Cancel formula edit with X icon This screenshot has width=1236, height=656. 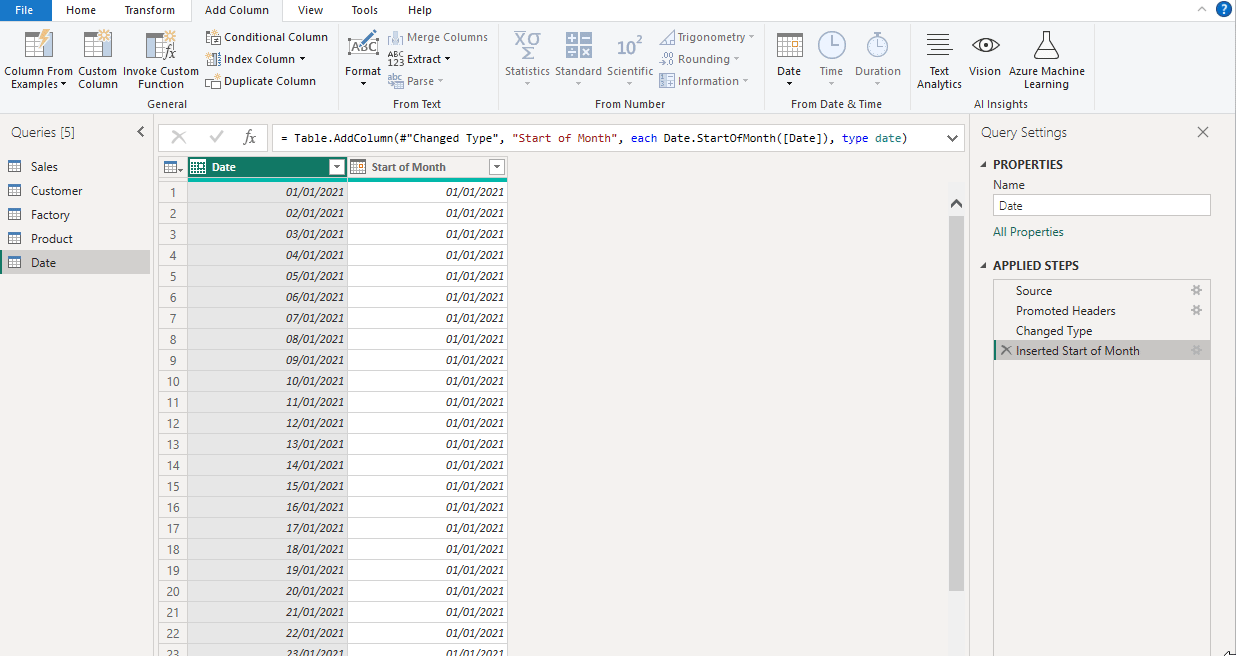pos(179,138)
